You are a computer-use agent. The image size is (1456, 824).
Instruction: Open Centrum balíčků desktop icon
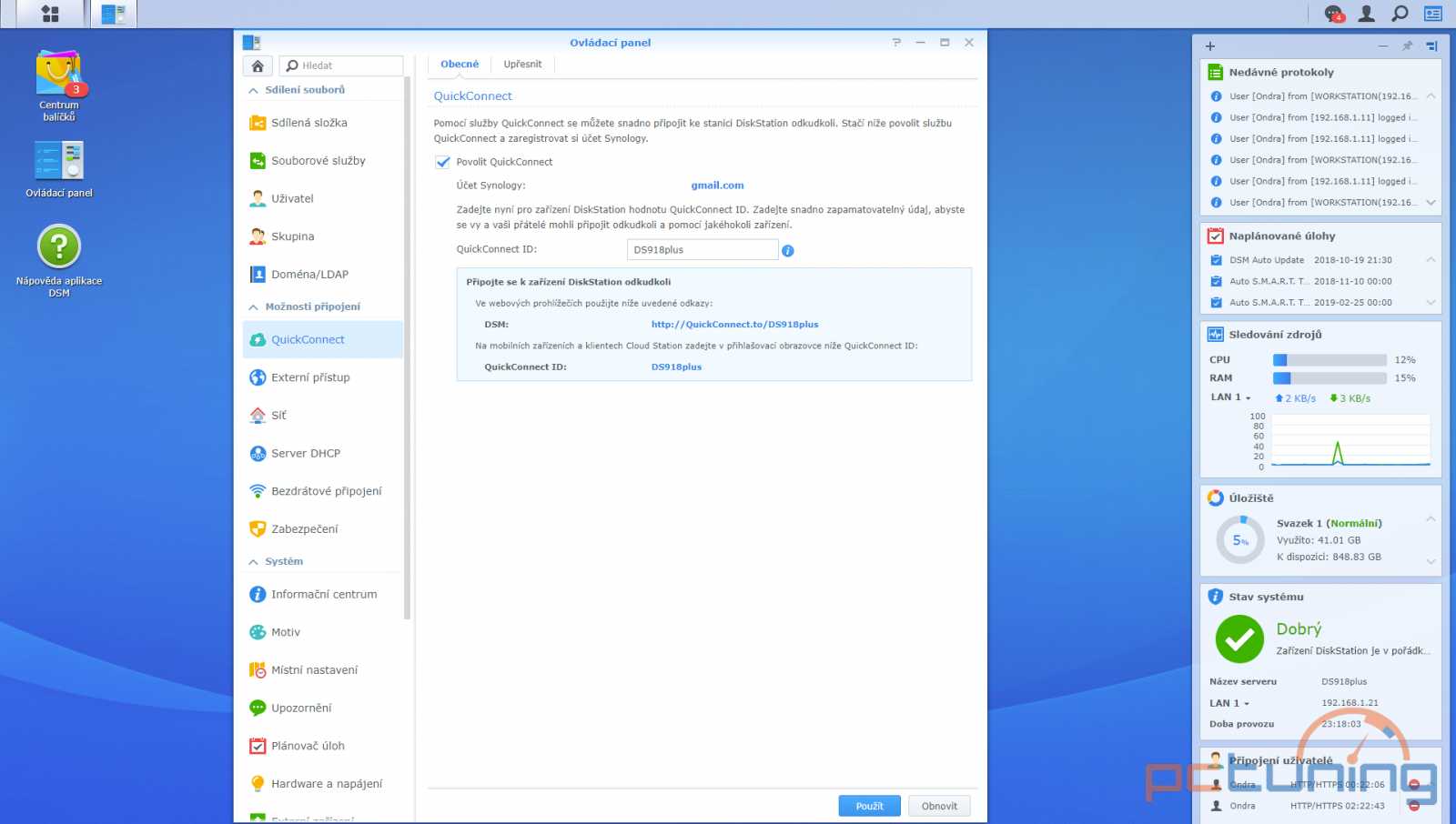[x=59, y=85]
